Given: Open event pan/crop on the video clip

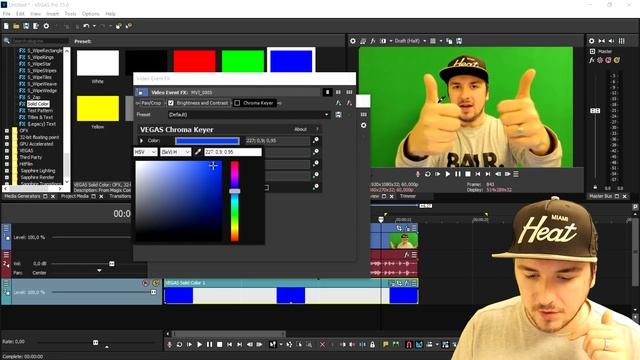Looking at the screenshot, I should point(399,229).
